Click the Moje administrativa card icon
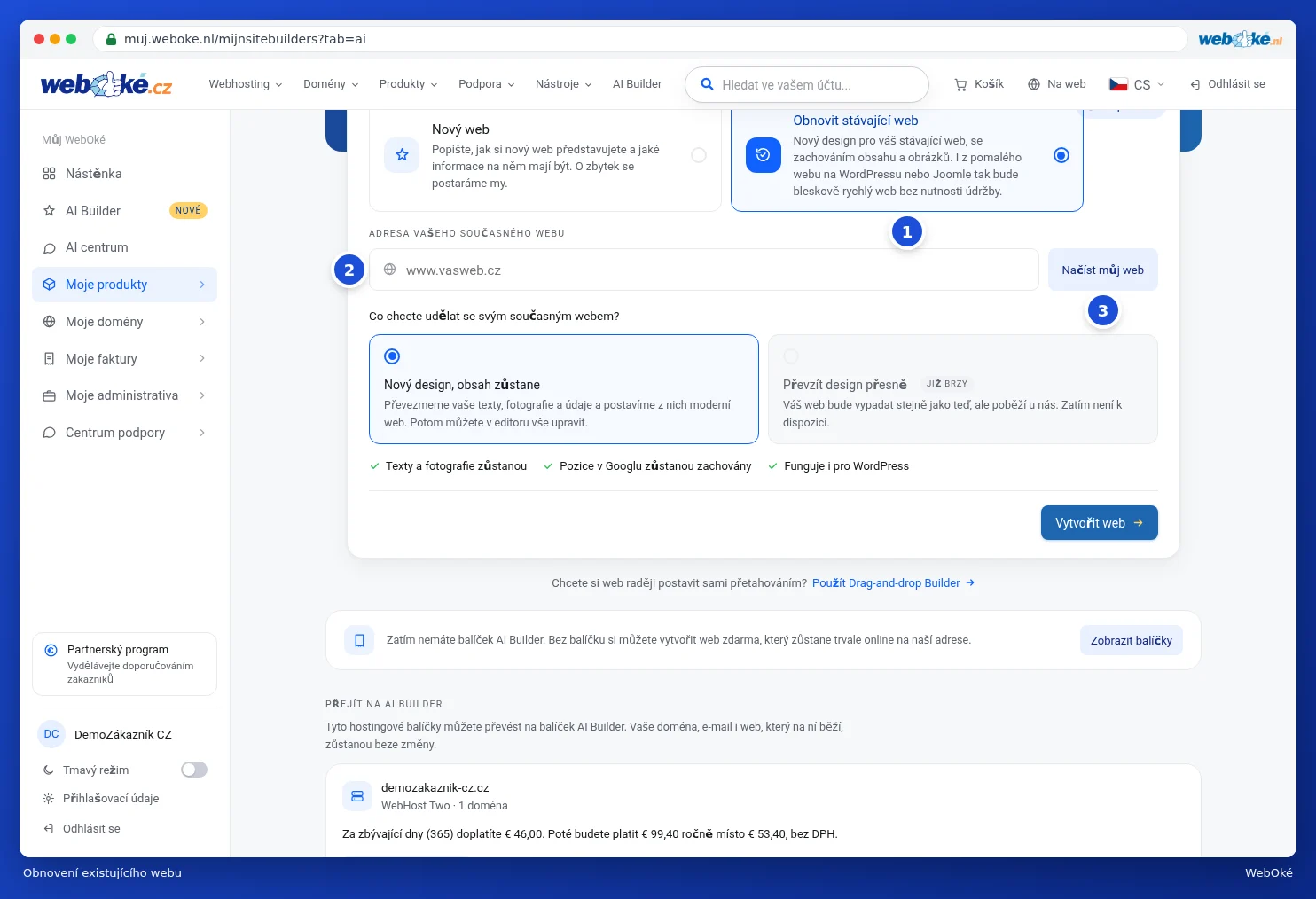The width and height of the screenshot is (1316, 899). 50,396
